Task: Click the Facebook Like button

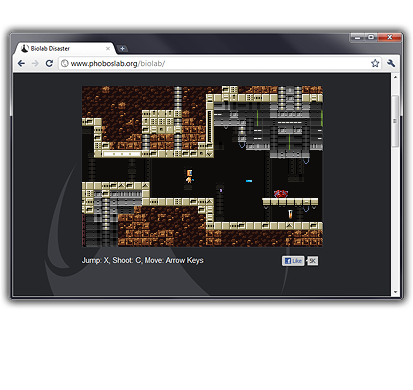Action: coord(293,261)
